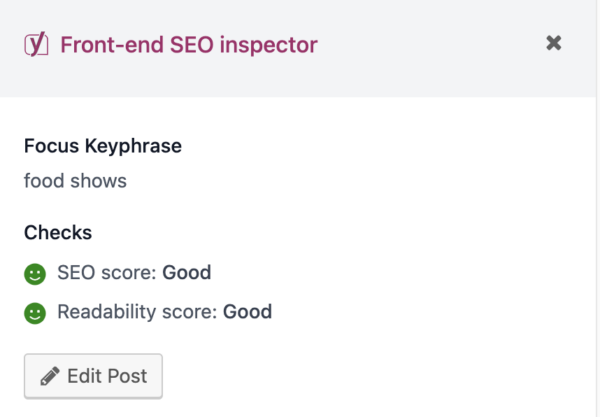Image resolution: width=600 pixels, height=417 pixels.
Task: Click the word "Keyphrase" in the heading
Action: coord(134,146)
